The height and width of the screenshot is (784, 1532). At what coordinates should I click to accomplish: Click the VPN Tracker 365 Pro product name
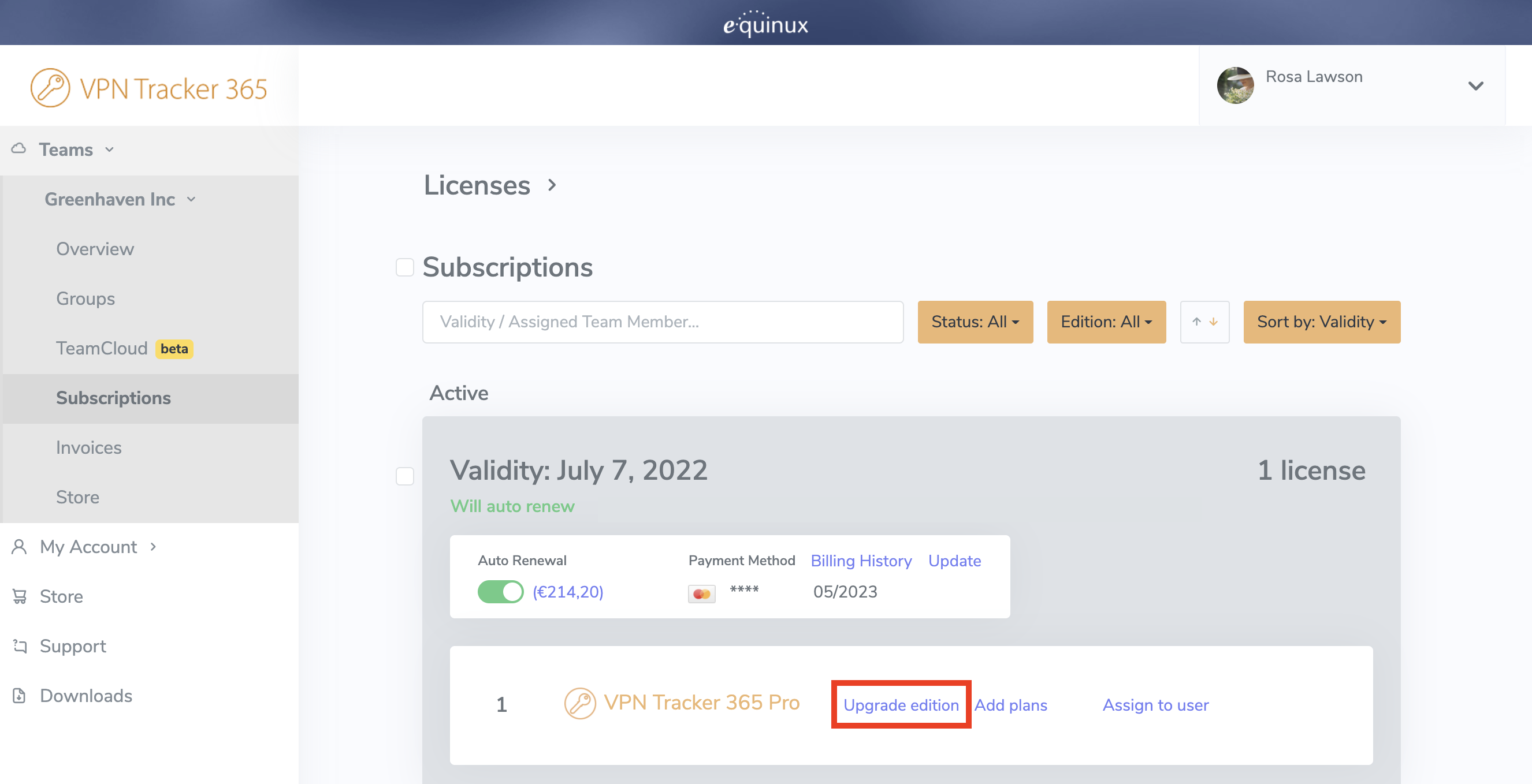[x=702, y=703]
